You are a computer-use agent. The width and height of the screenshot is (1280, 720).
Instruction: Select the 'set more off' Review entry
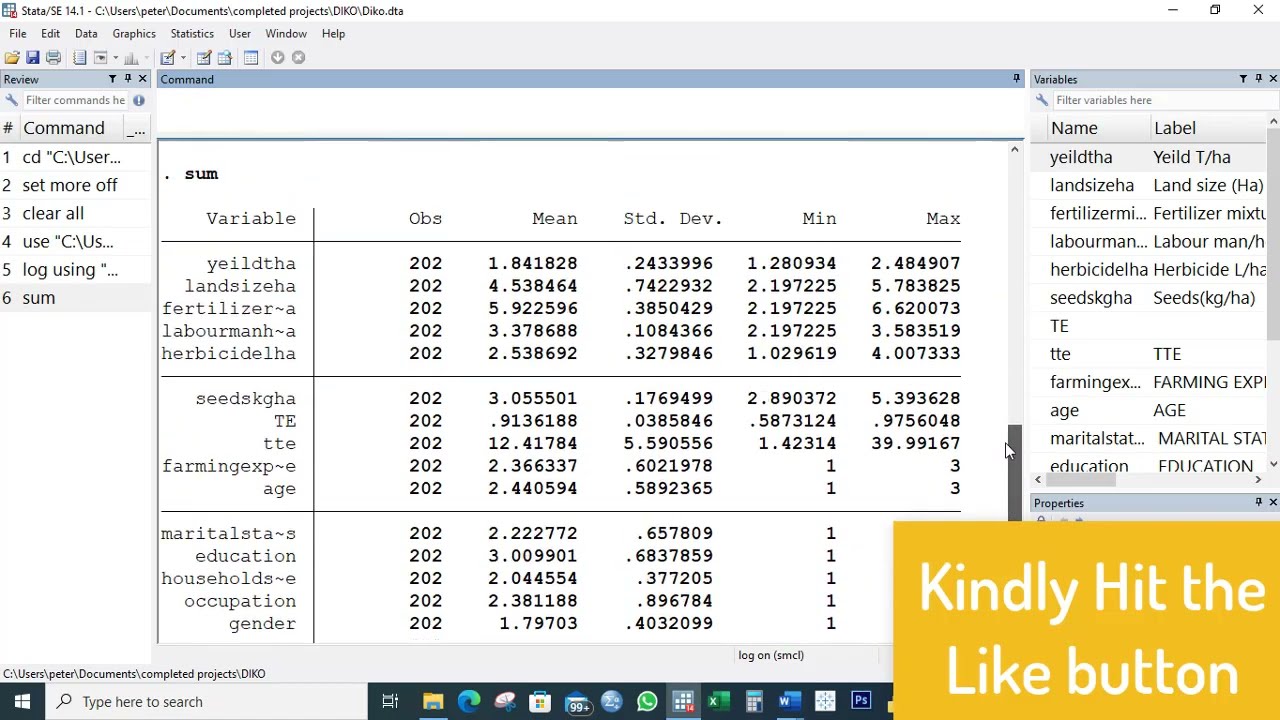tap(75, 185)
